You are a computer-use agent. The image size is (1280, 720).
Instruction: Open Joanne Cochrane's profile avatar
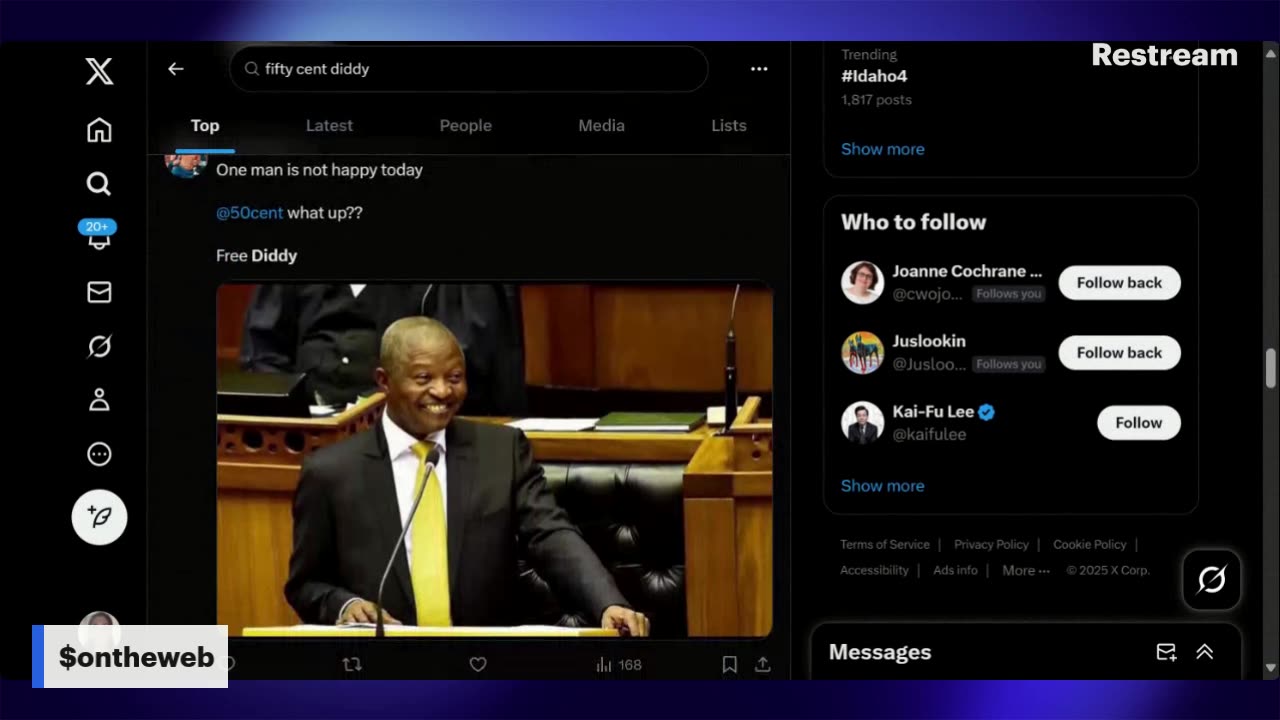coord(862,283)
